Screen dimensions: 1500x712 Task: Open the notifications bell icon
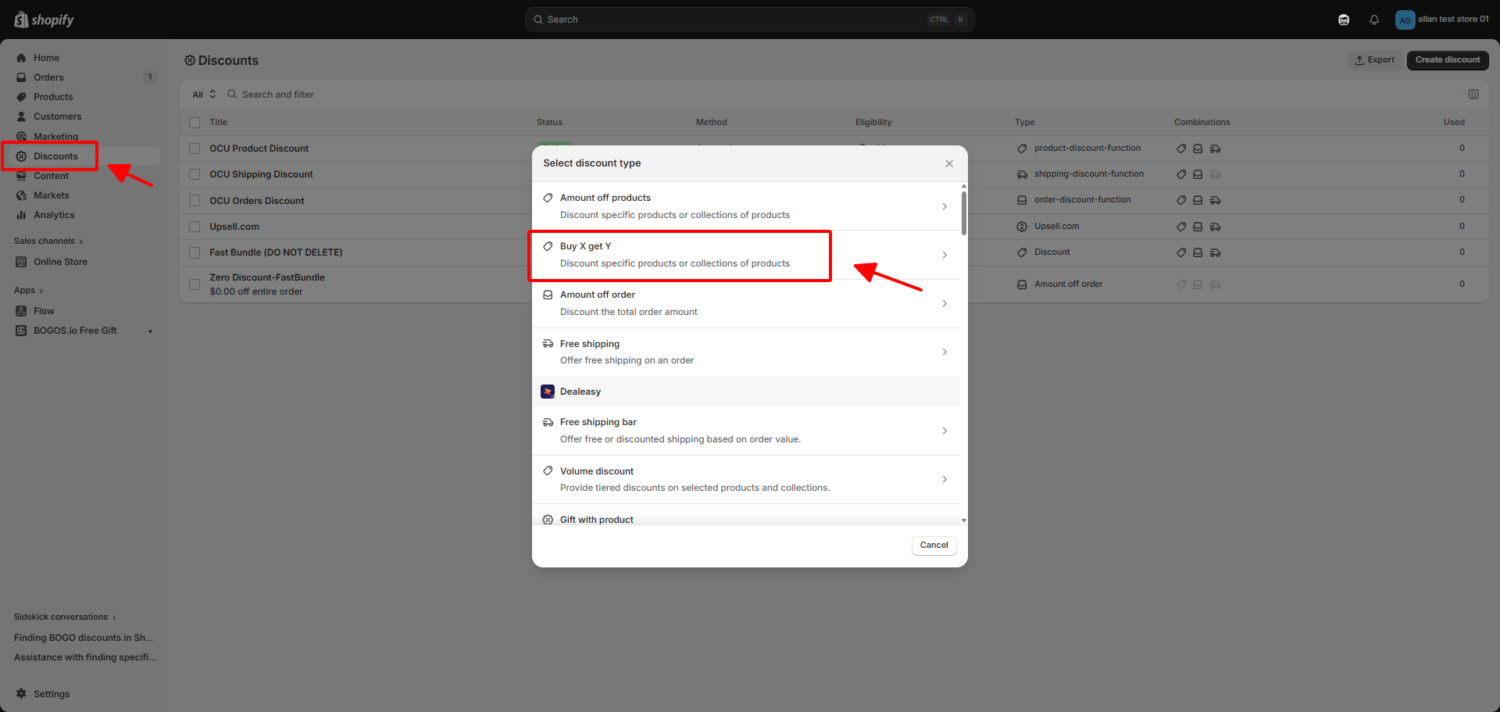click(1374, 20)
